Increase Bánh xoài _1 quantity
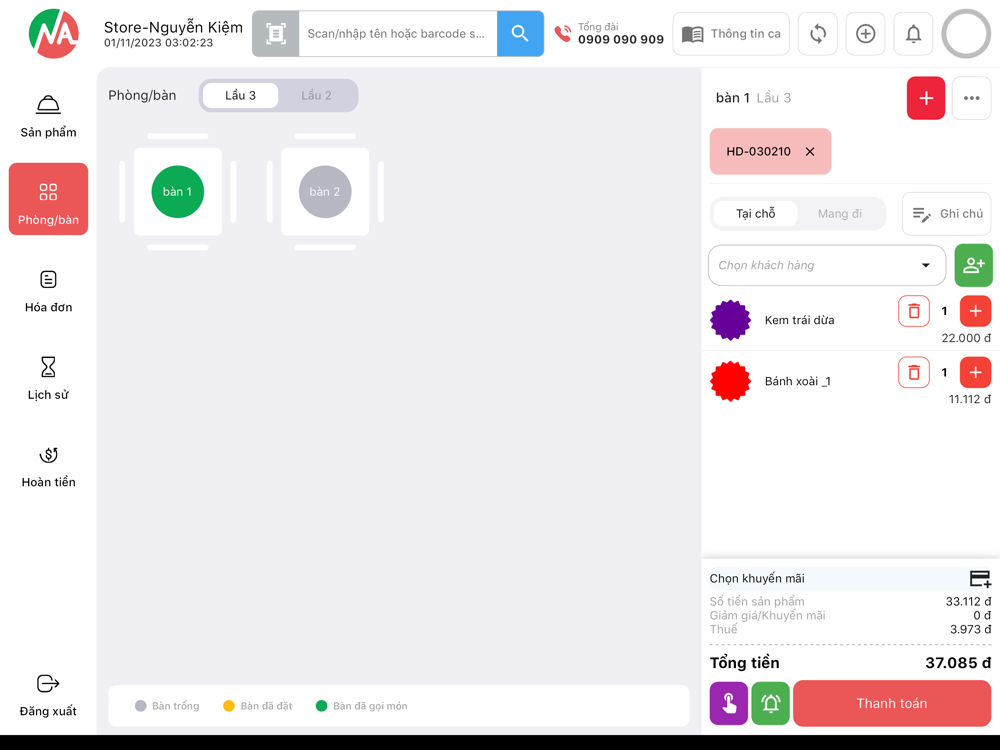The width and height of the screenshot is (1000, 750). click(975, 372)
